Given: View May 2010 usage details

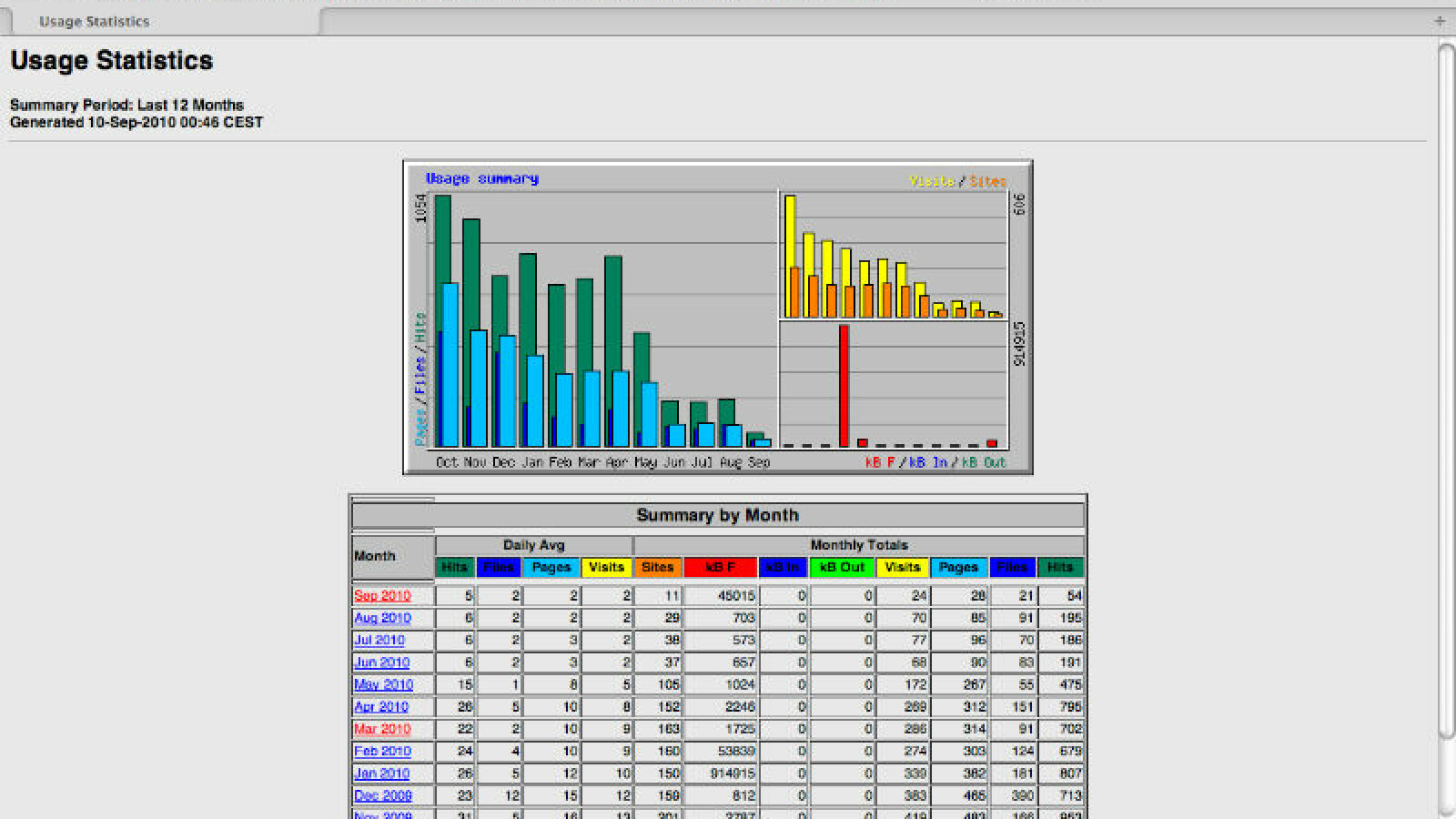Looking at the screenshot, I should (x=383, y=684).
